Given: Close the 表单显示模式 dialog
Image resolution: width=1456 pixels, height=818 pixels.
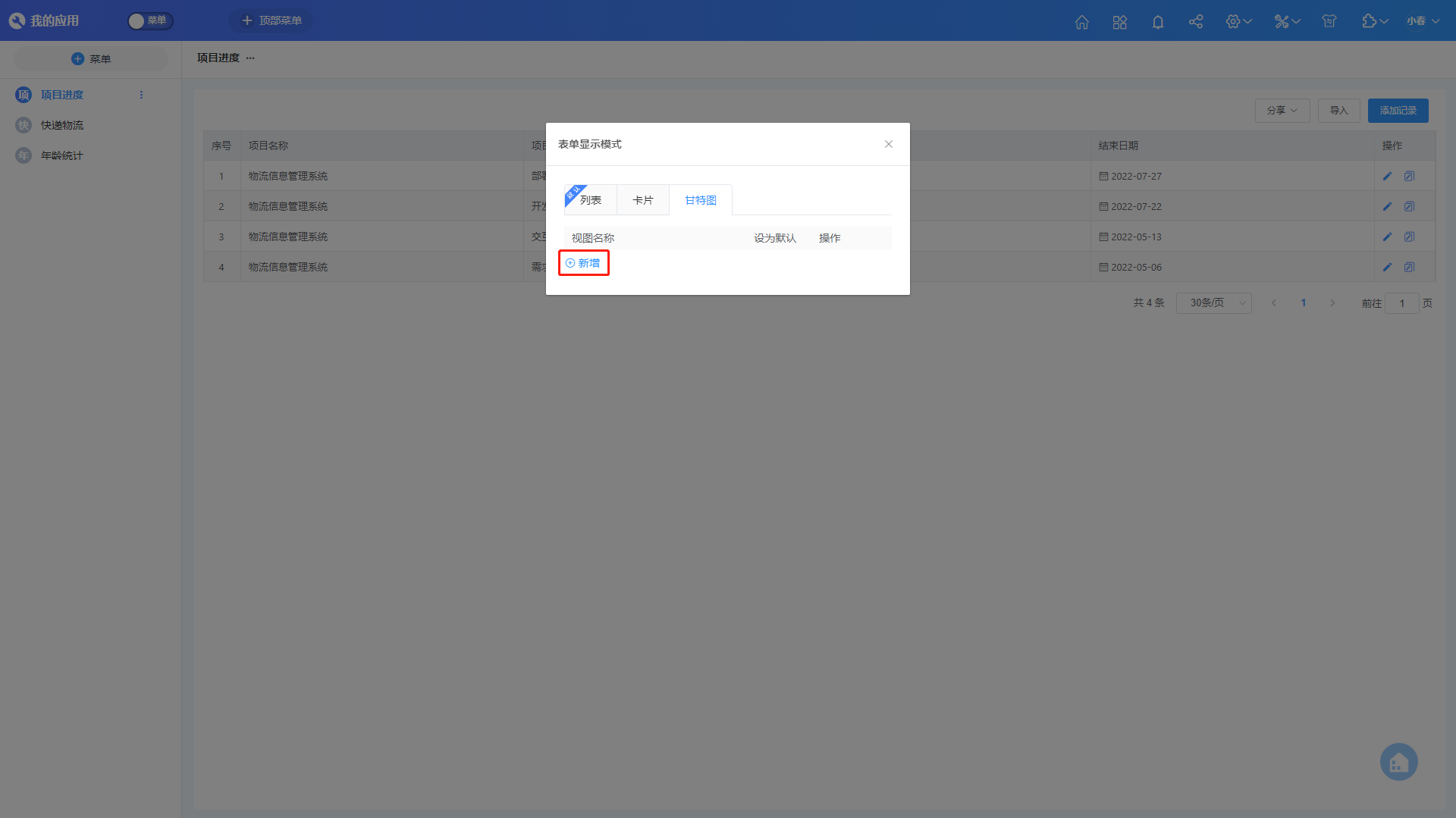Looking at the screenshot, I should [x=889, y=144].
